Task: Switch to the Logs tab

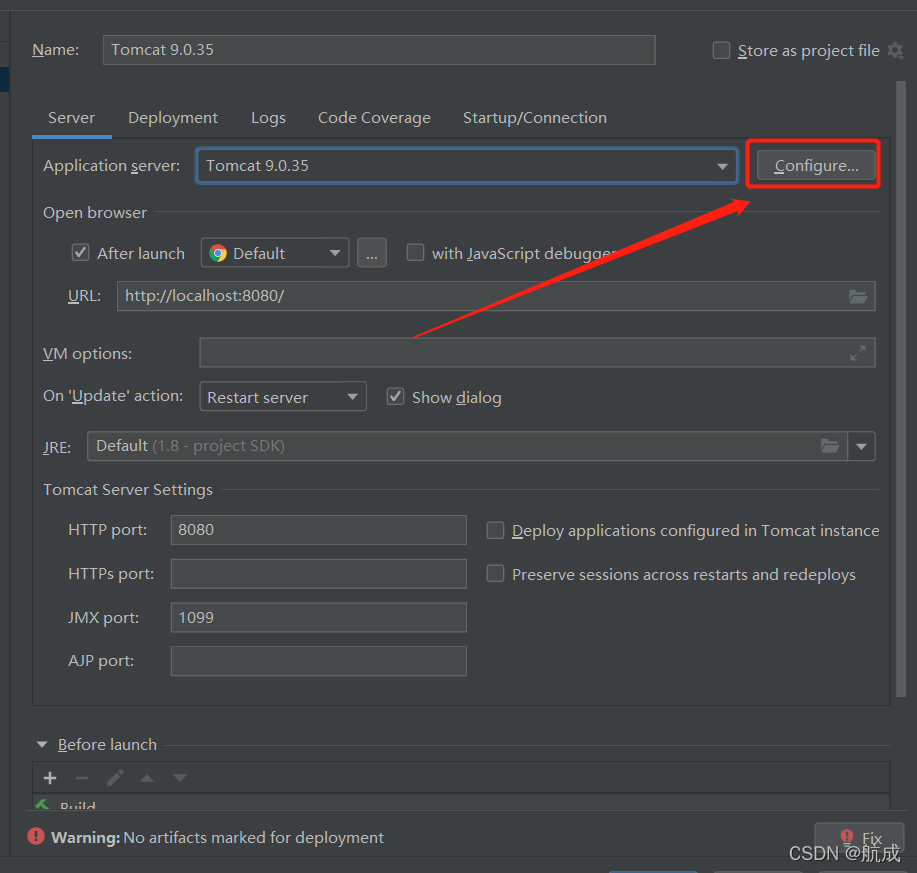Action: point(268,118)
